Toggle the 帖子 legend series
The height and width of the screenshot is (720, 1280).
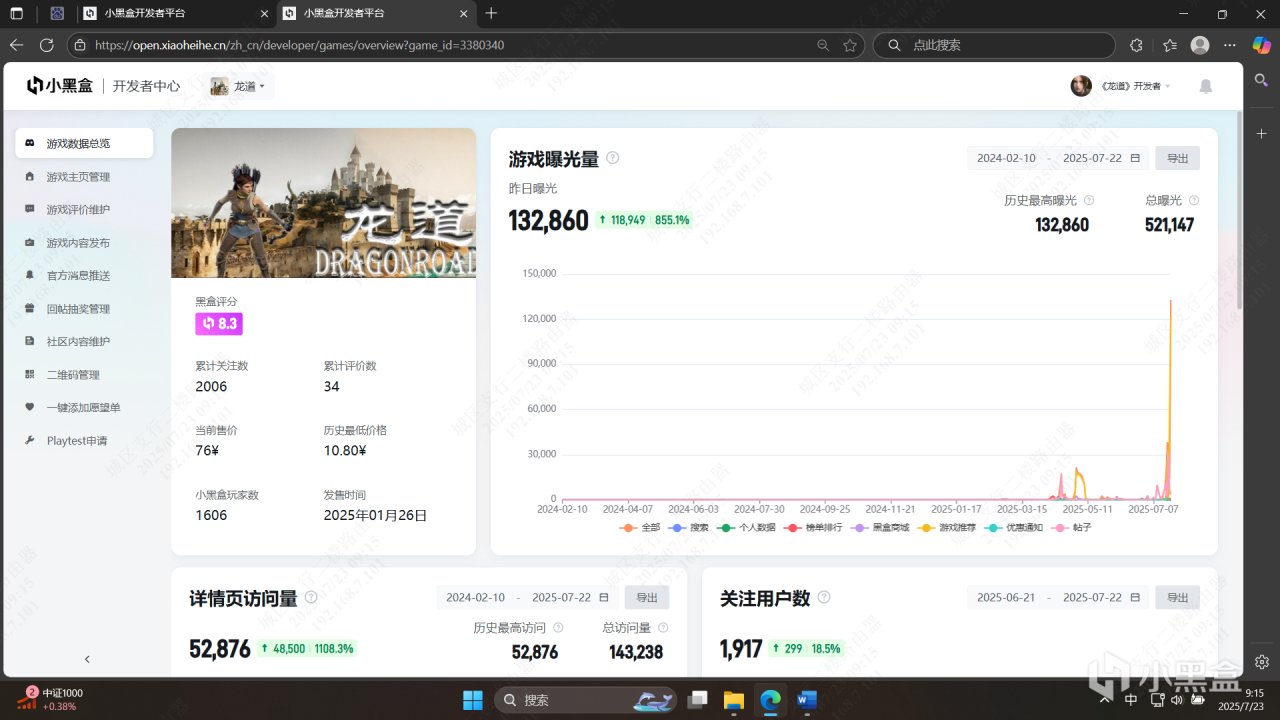point(1071,527)
